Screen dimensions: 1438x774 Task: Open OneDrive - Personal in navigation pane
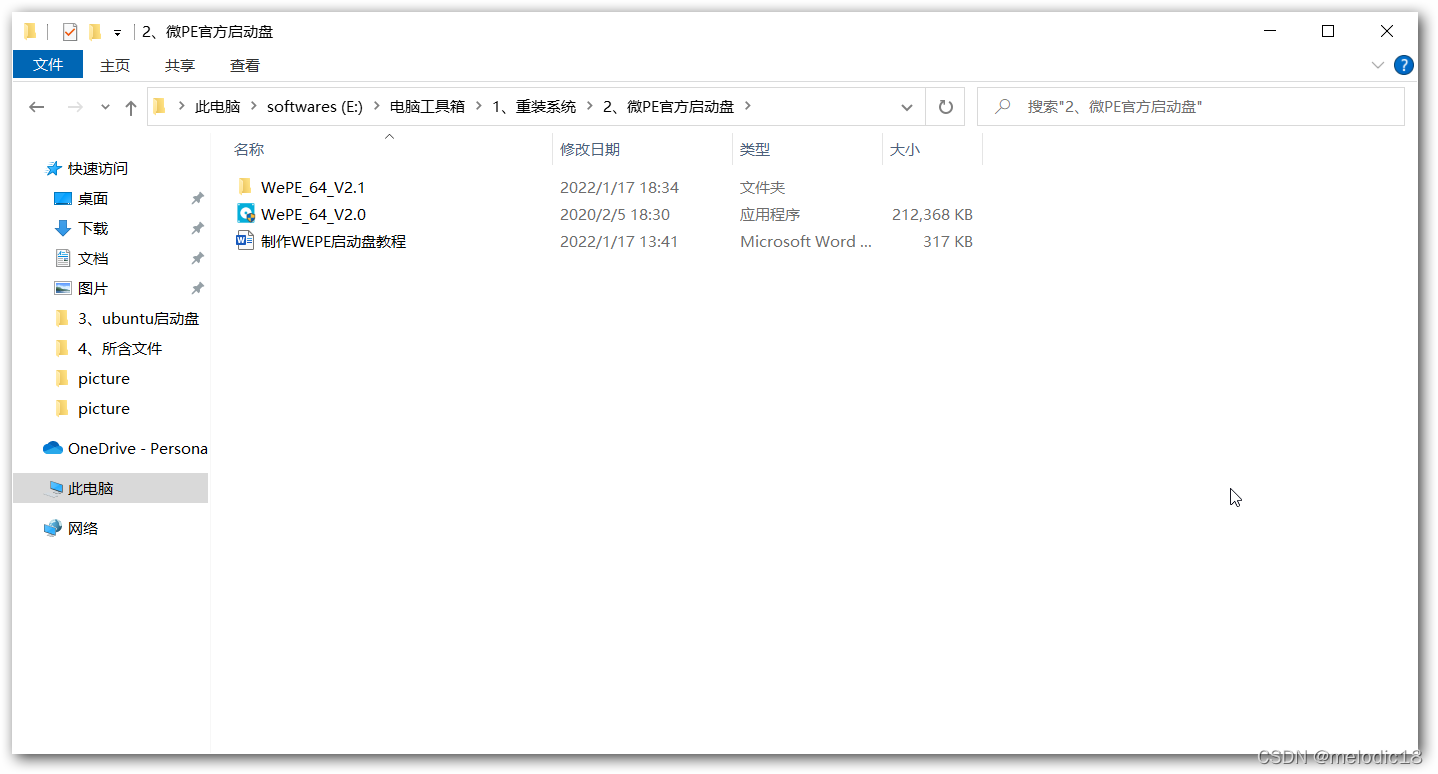pyautogui.click(x=137, y=448)
